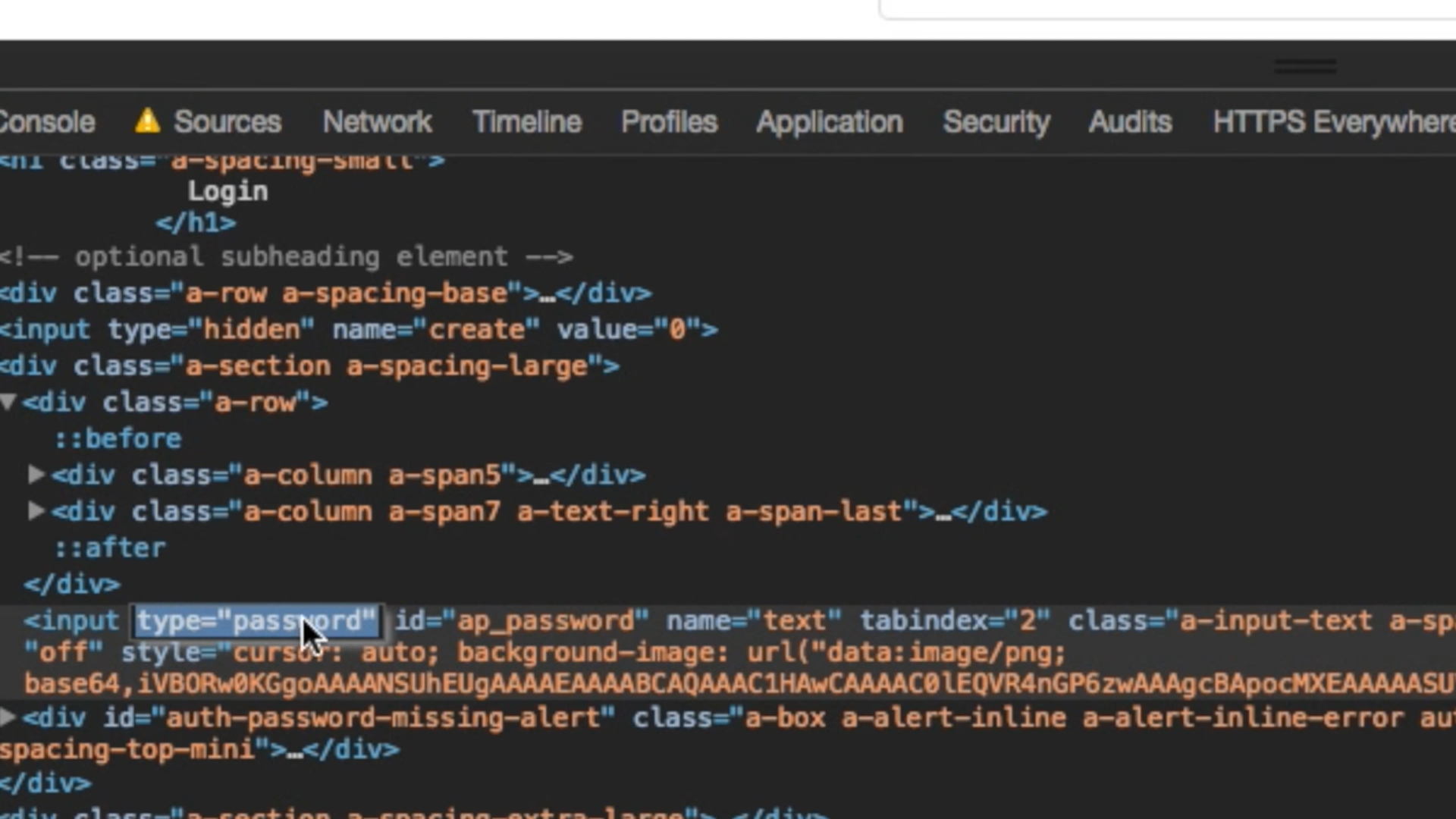Open the Console tab
1456x819 pixels.
[x=47, y=122]
